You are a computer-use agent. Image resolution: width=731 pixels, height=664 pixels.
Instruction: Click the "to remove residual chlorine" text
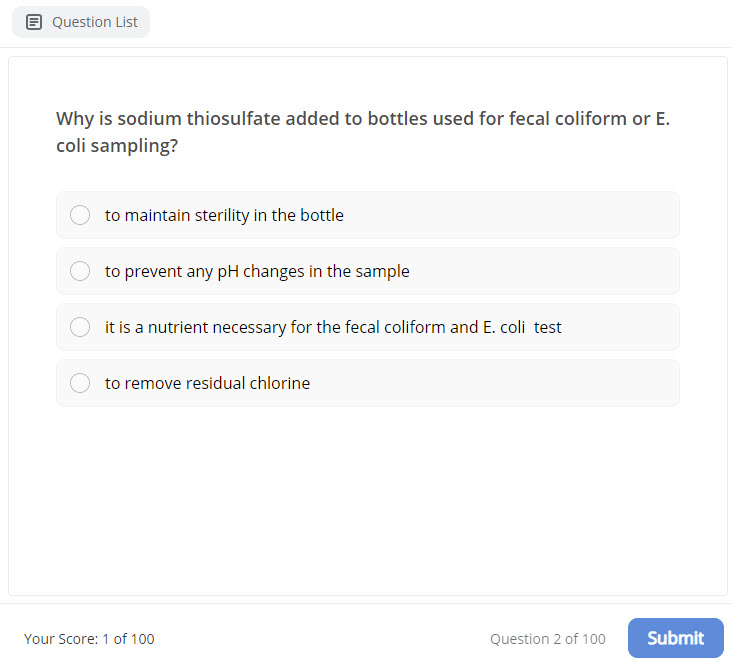tap(207, 383)
